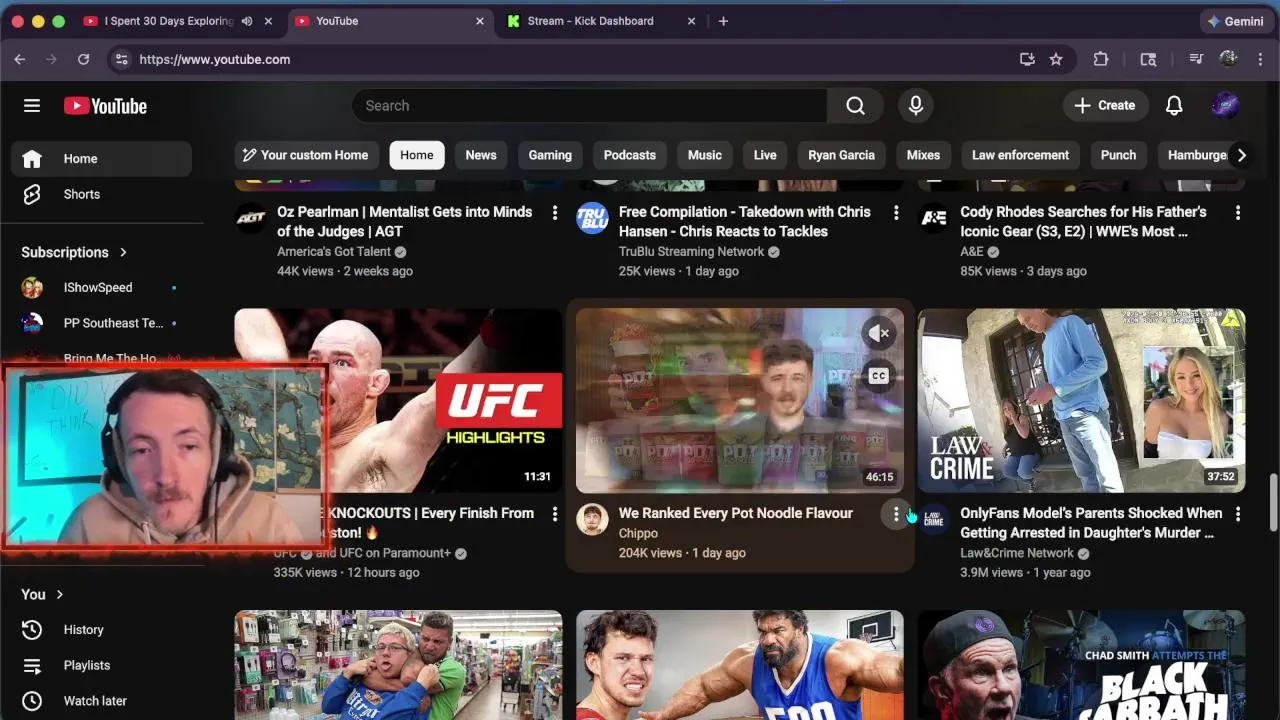Image resolution: width=1280 pixels, height=720 pixels.
Task: Open the Black Sabbath drummer video thumbnail
Action: (1081, 665)
